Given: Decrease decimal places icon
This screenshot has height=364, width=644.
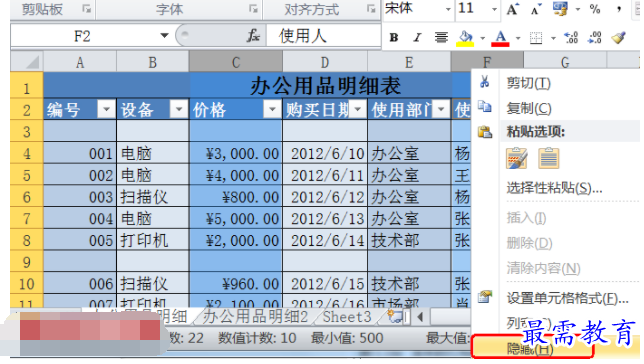Looking at the screenshot, I should tap(595, 37).
